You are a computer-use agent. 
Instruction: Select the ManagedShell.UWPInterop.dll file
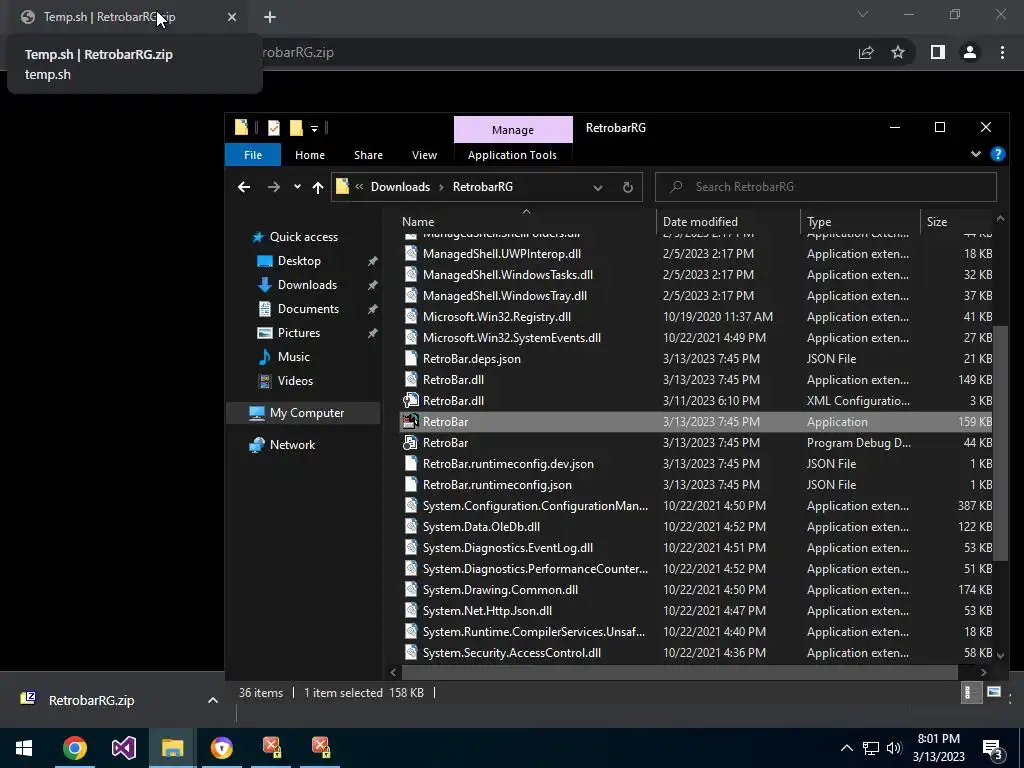click(x=696, y=254)
